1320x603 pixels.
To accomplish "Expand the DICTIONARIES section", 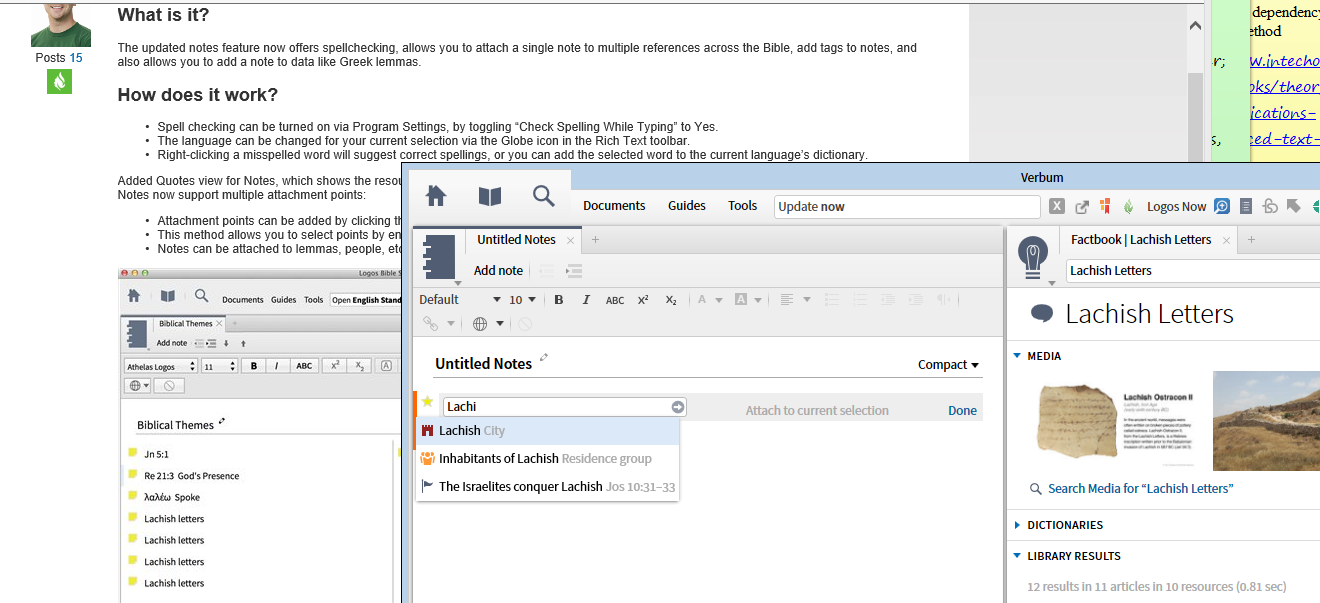I will 1017,525.
